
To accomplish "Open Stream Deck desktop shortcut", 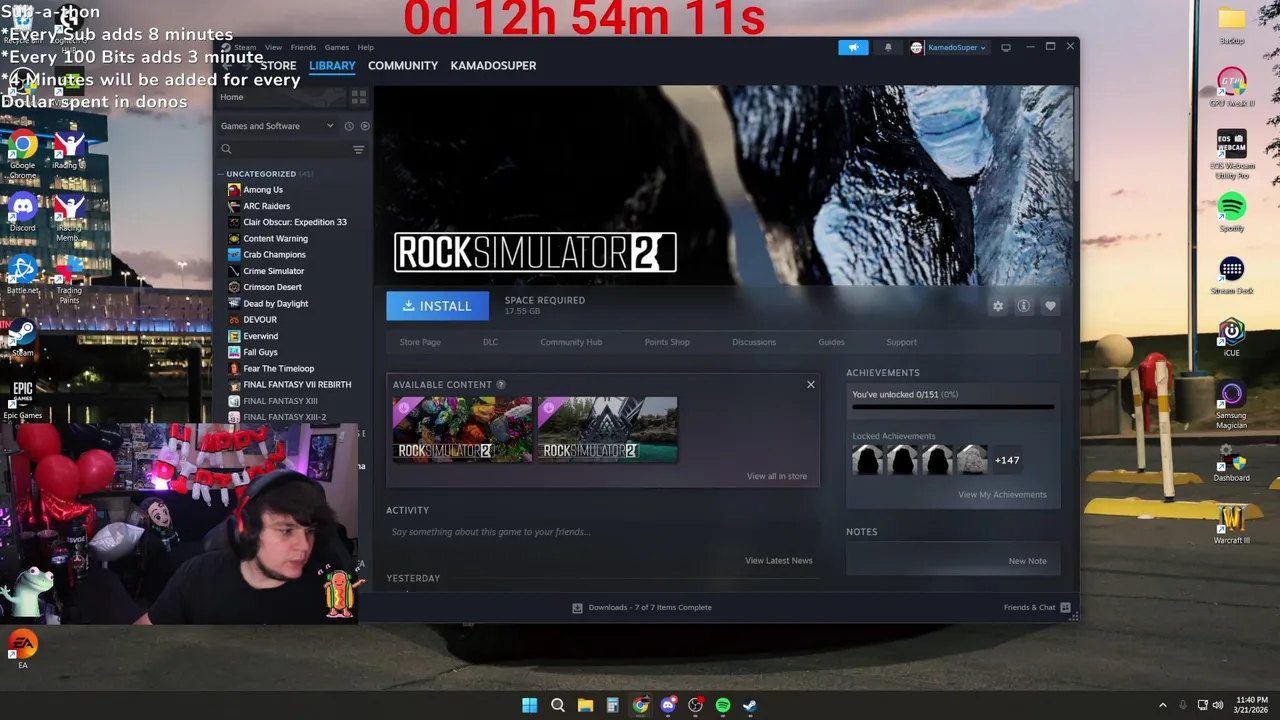I will point(1232,275).
